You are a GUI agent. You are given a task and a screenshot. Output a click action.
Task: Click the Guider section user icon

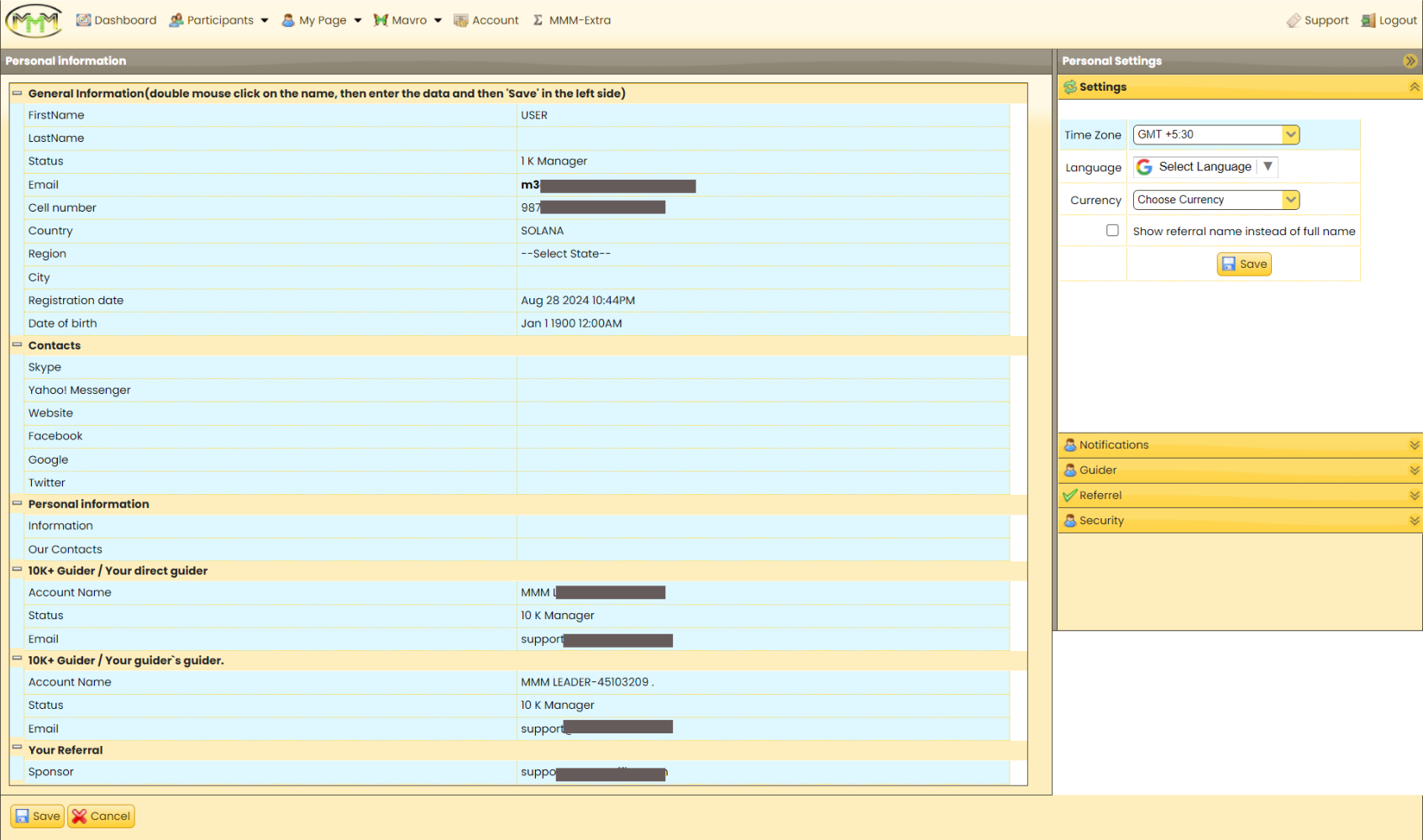point(1070,470)
